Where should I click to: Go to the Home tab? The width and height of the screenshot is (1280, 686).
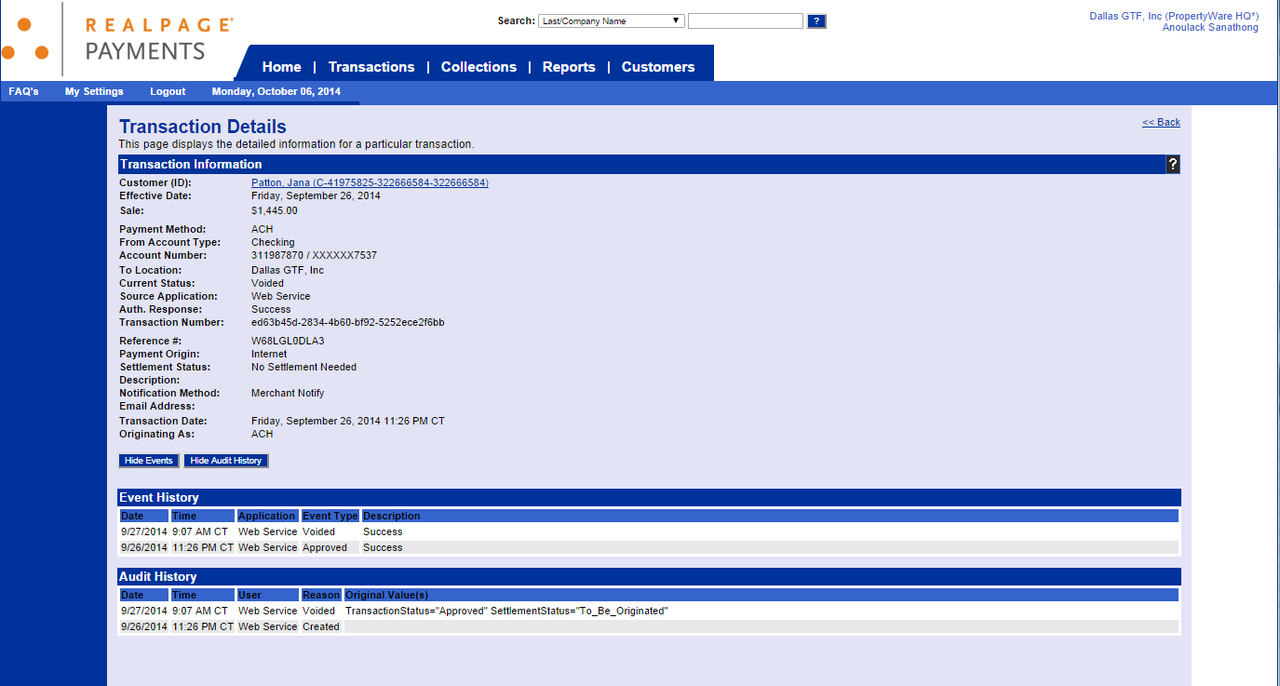point(281,67)
